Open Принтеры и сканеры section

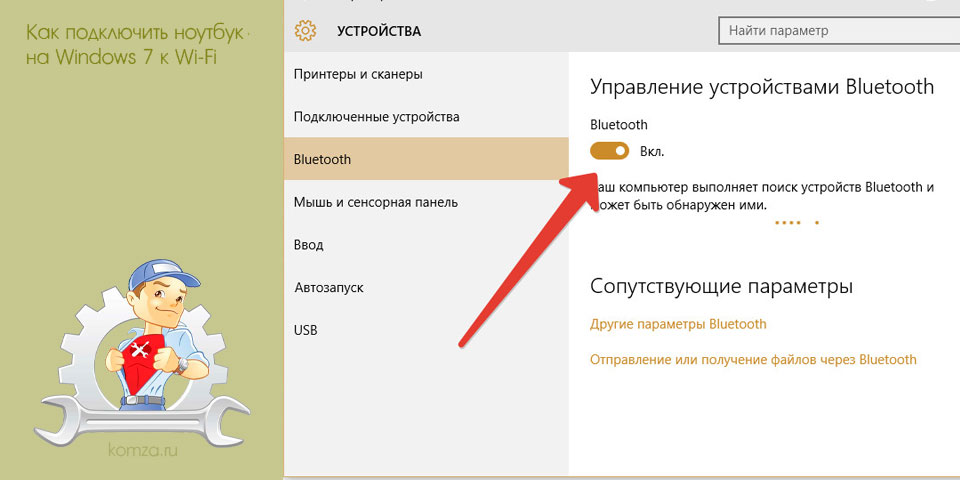[x=427, y=75]
